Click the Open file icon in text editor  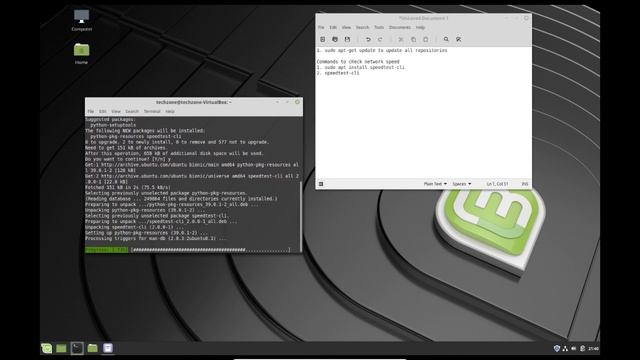(335, 39)
